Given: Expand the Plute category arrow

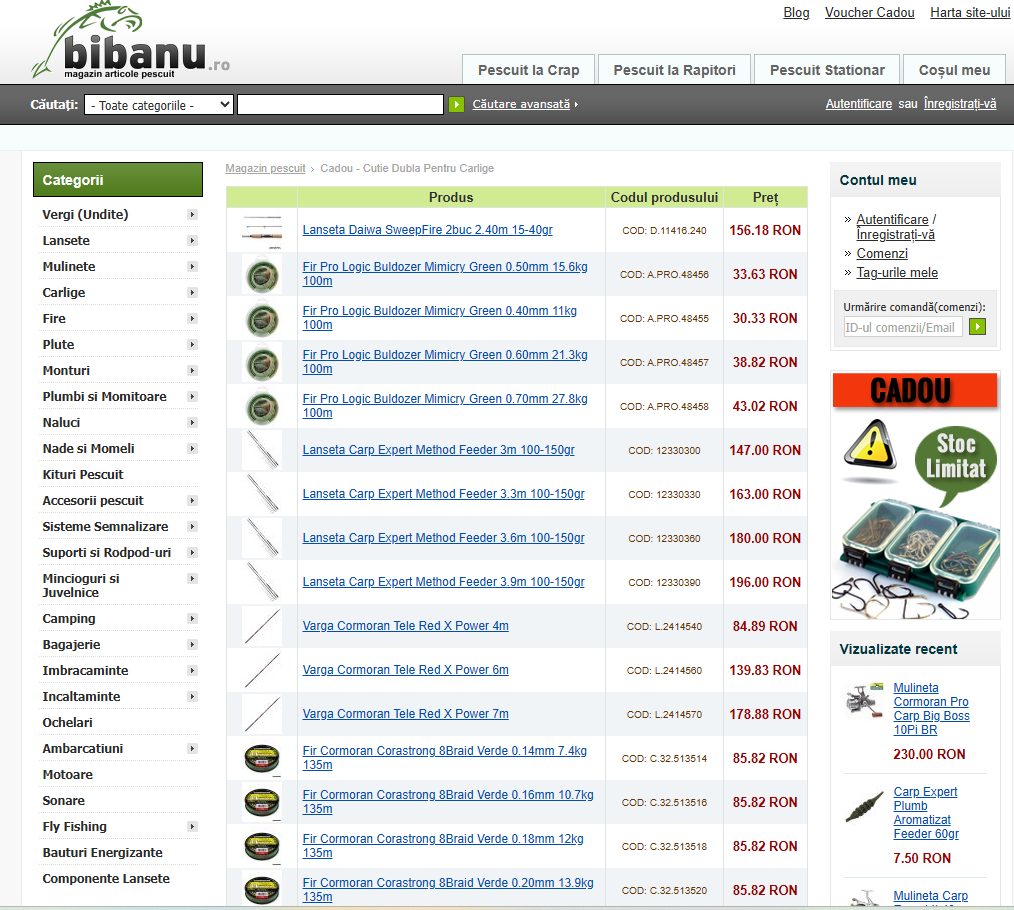Looking at the screenshot, I should [192, 345].
